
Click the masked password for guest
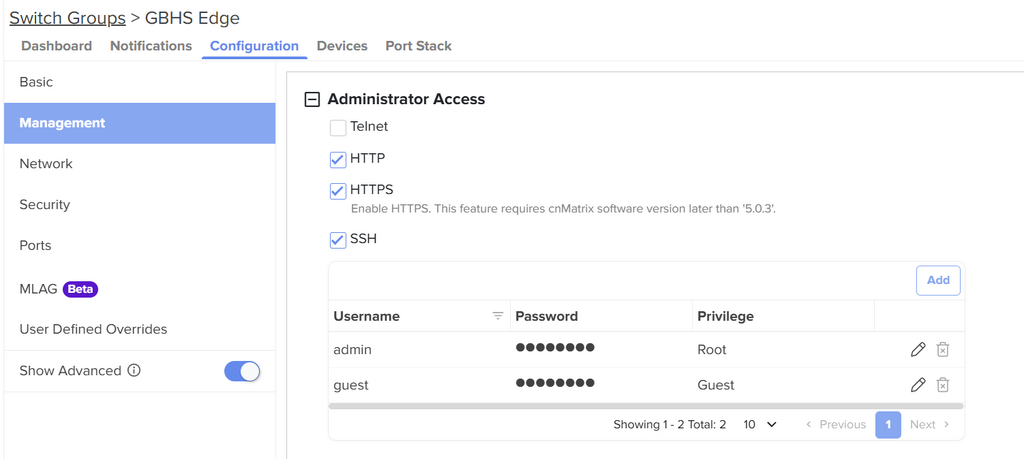[555, 383]
